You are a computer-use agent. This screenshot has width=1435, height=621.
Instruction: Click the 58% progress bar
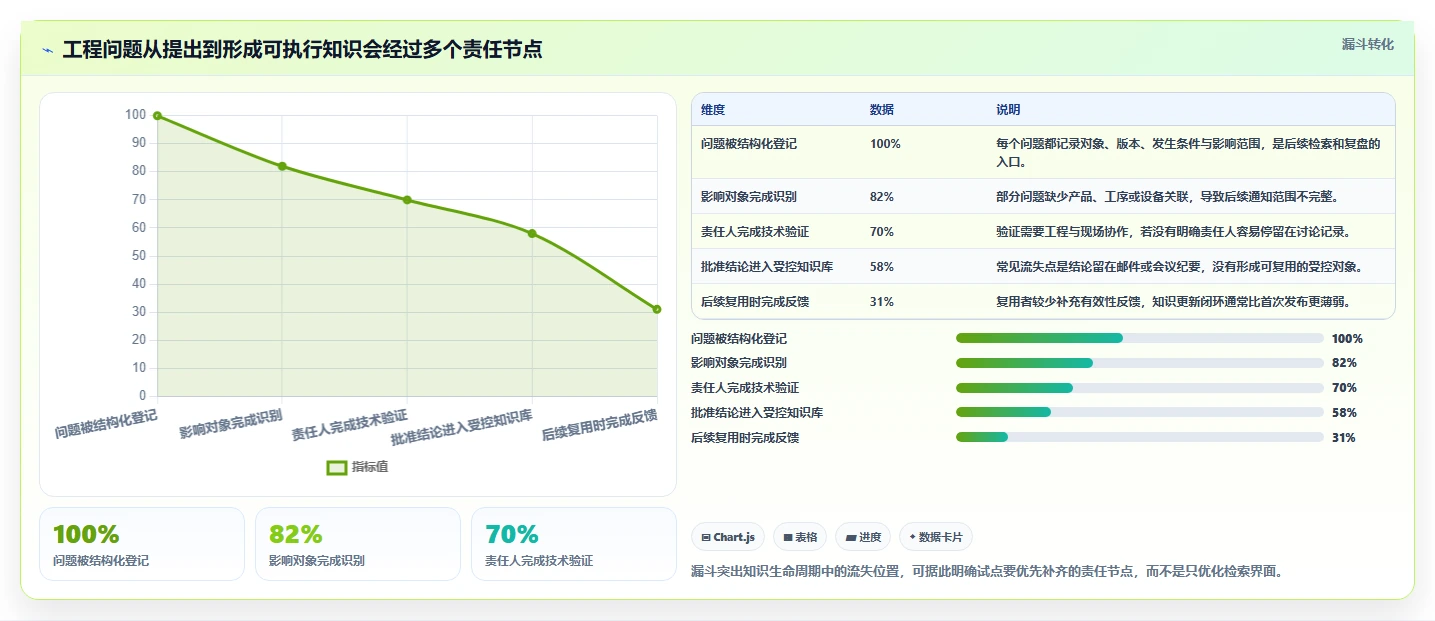(x=1140, y=412)
